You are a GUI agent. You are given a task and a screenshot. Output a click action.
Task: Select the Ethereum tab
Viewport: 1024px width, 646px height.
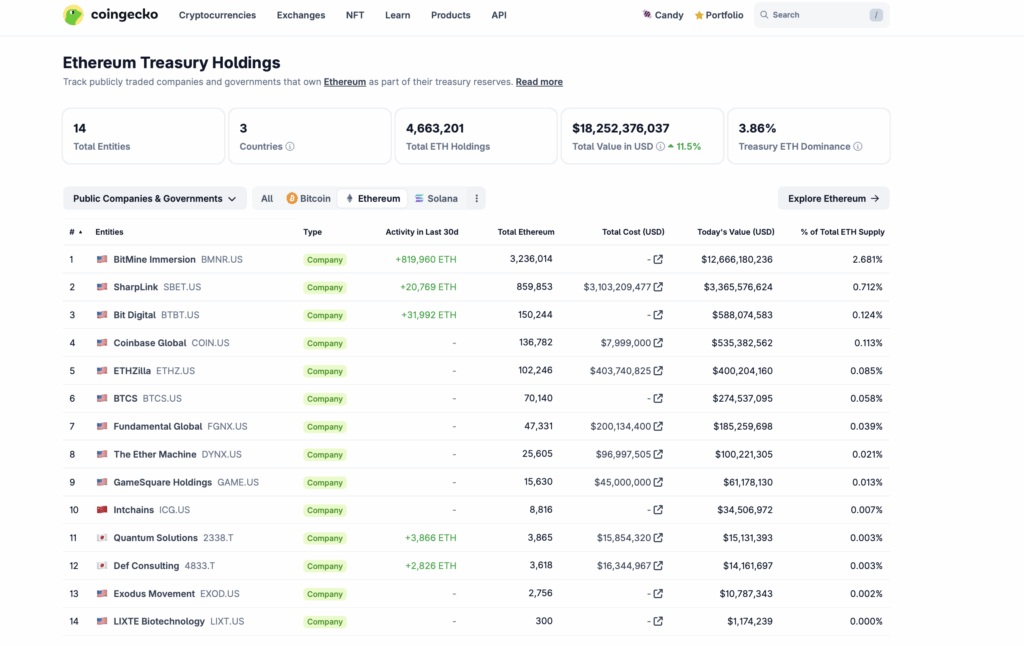pos(373,199)
